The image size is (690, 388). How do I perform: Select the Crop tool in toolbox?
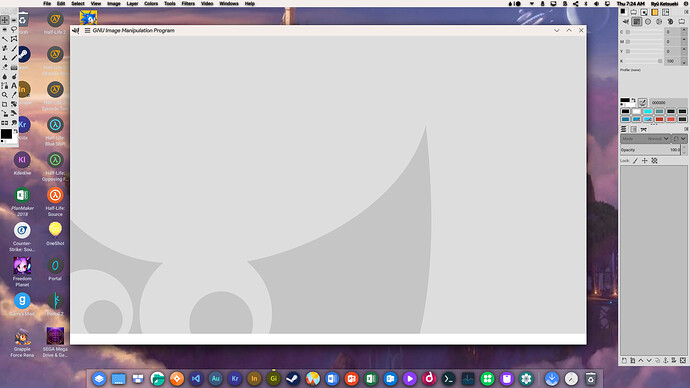(5, 104)
